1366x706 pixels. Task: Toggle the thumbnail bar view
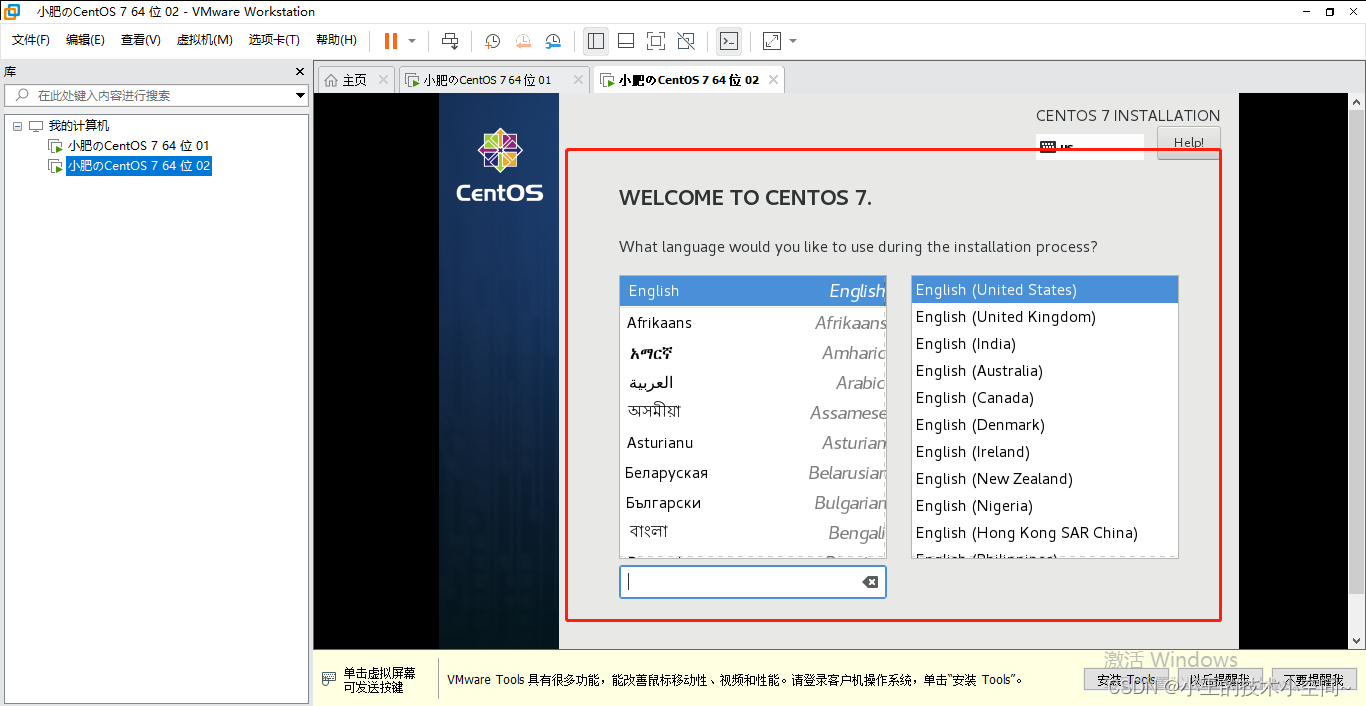tap(626, 41)
